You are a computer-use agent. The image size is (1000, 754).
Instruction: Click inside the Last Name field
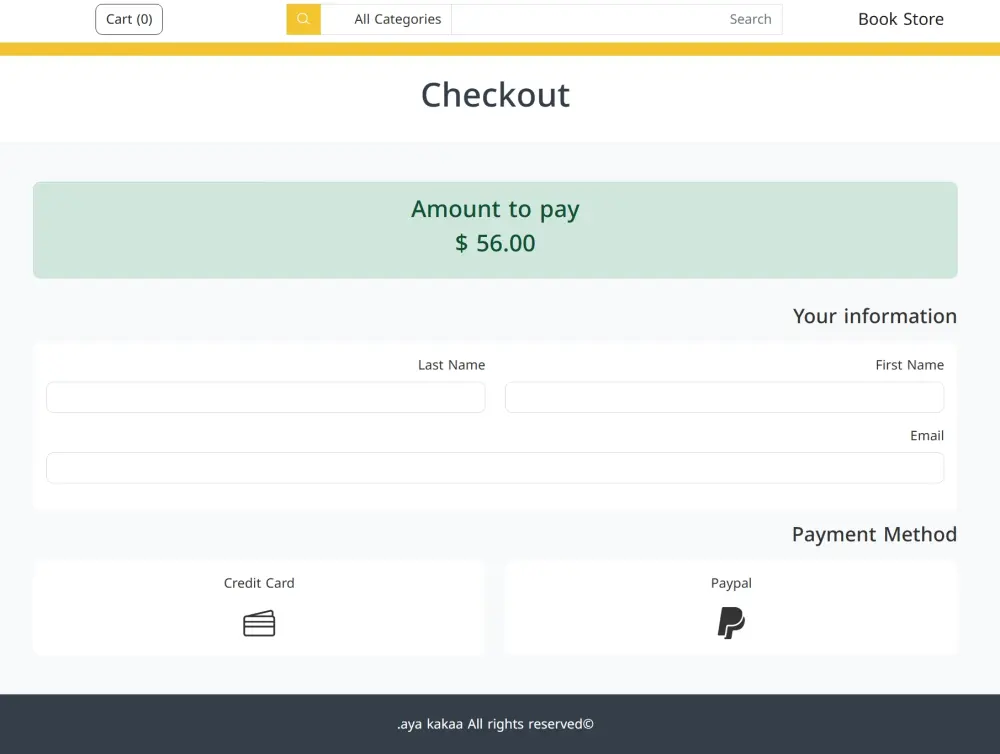(x=265, y=397)
